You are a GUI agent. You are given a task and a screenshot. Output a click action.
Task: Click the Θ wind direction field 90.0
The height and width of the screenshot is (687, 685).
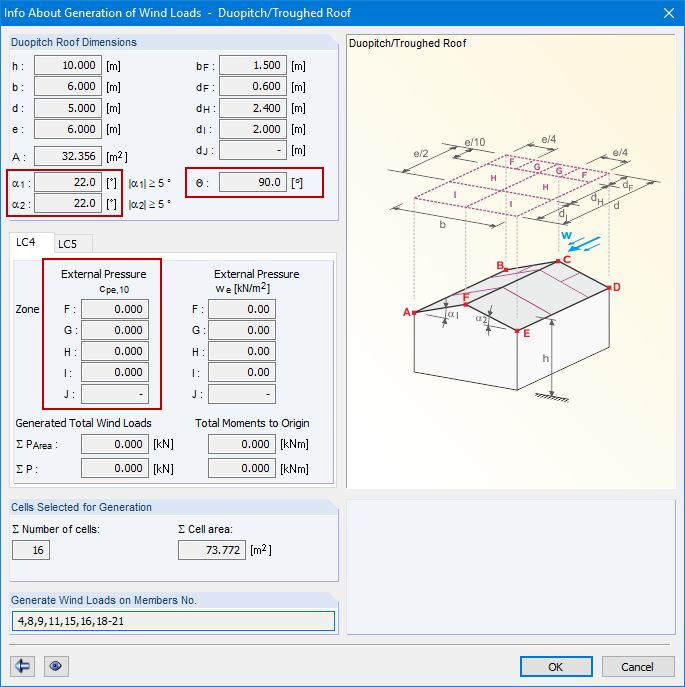coord(253,182)
